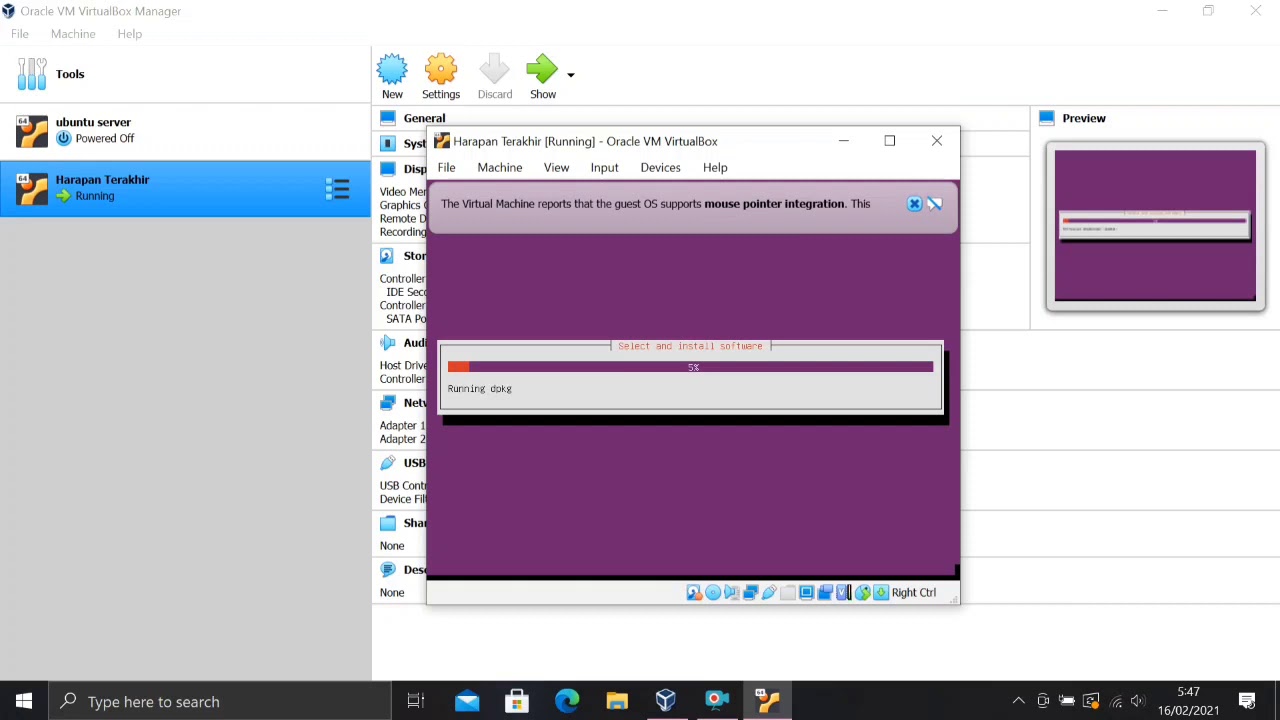
Task: Show hidden system tray icons
Action: coord(1018,701)
